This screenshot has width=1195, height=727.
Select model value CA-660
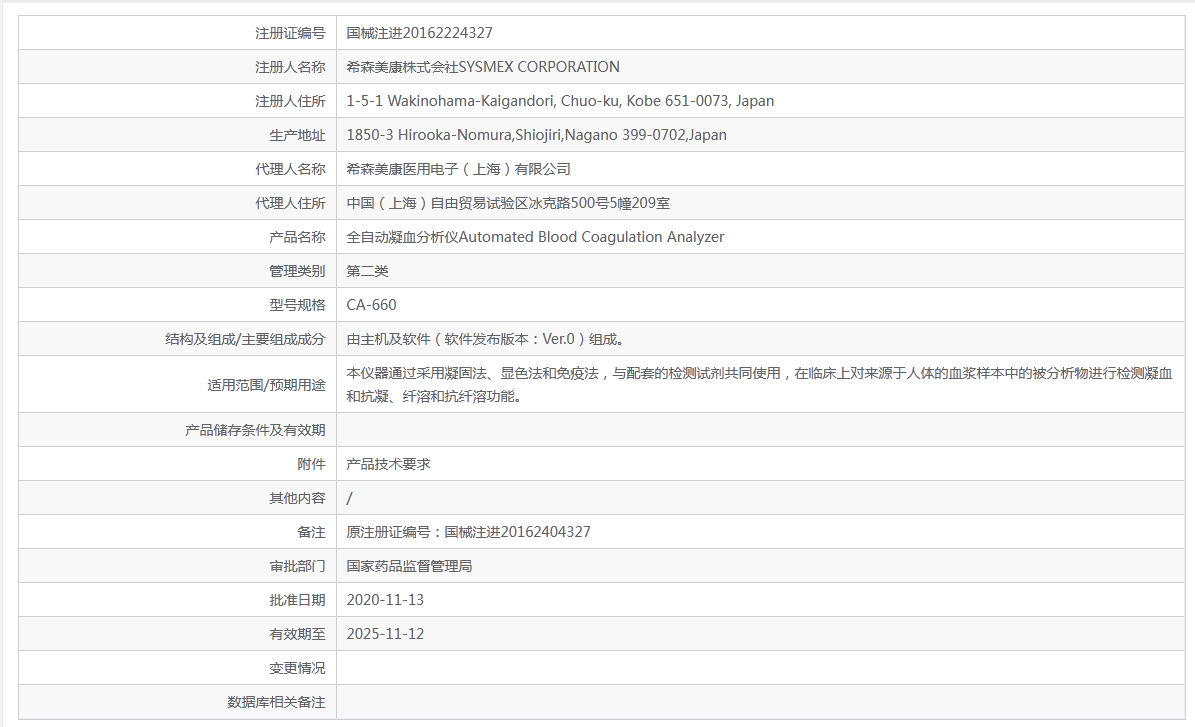point(371,305)
